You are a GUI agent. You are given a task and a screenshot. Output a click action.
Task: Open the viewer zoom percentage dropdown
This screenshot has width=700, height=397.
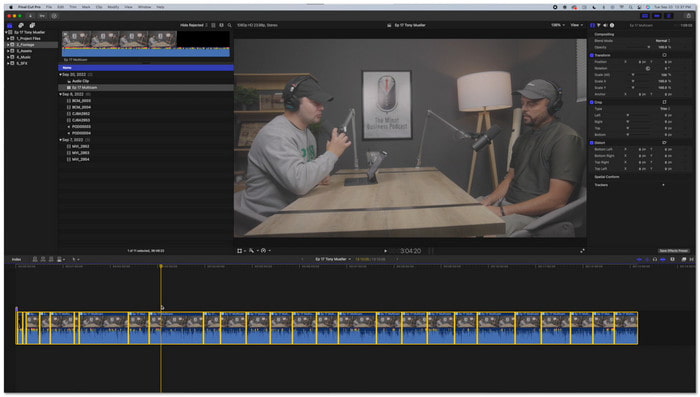(x=558, y=25)
